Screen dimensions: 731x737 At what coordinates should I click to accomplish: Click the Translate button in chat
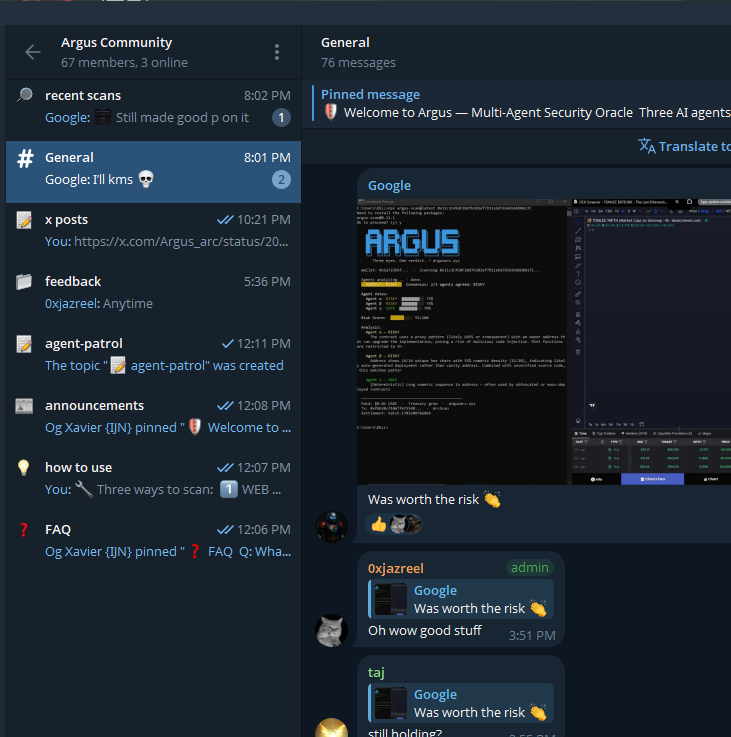[684, 146]
